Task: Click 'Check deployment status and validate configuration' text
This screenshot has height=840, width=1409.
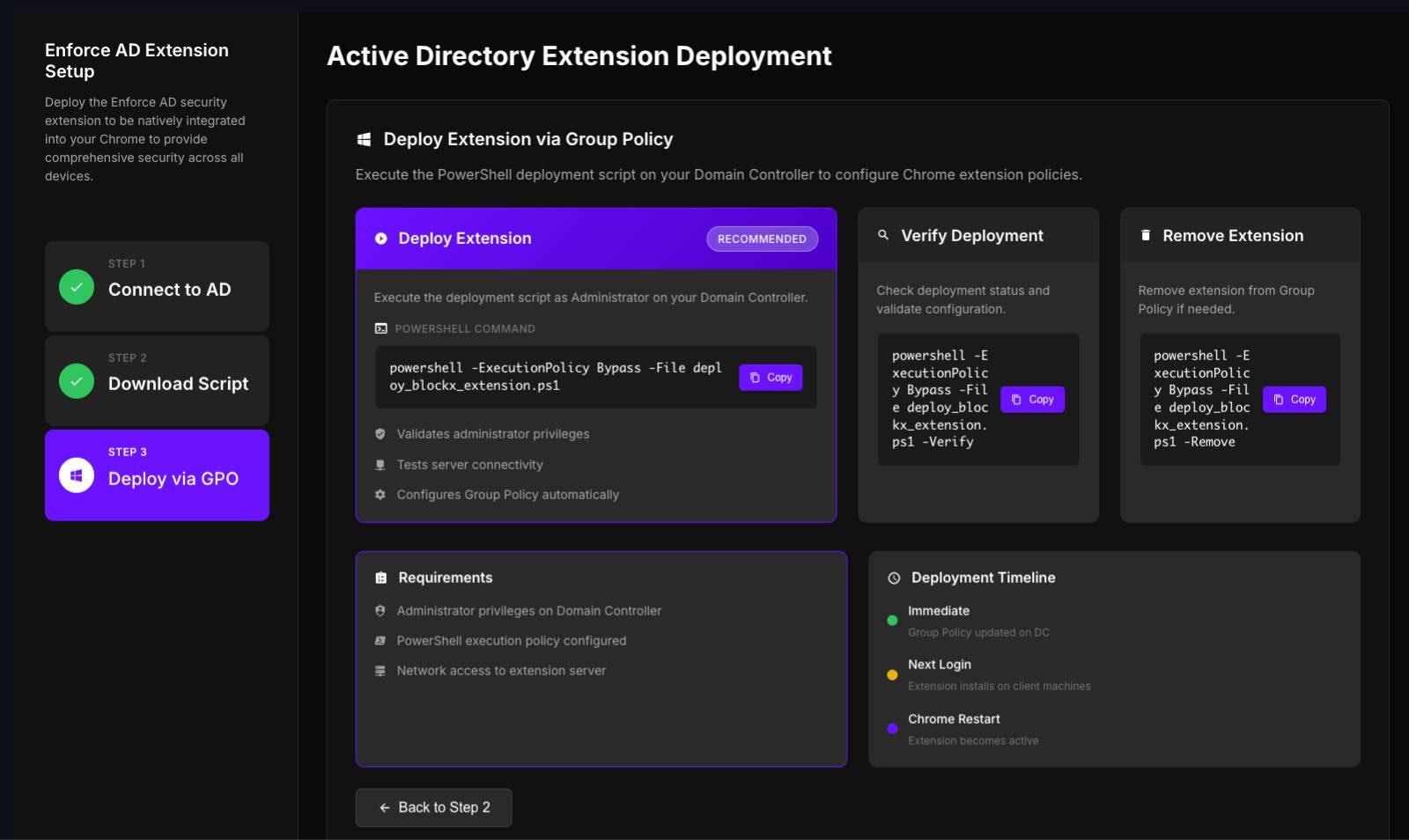Action: [963, 299]
